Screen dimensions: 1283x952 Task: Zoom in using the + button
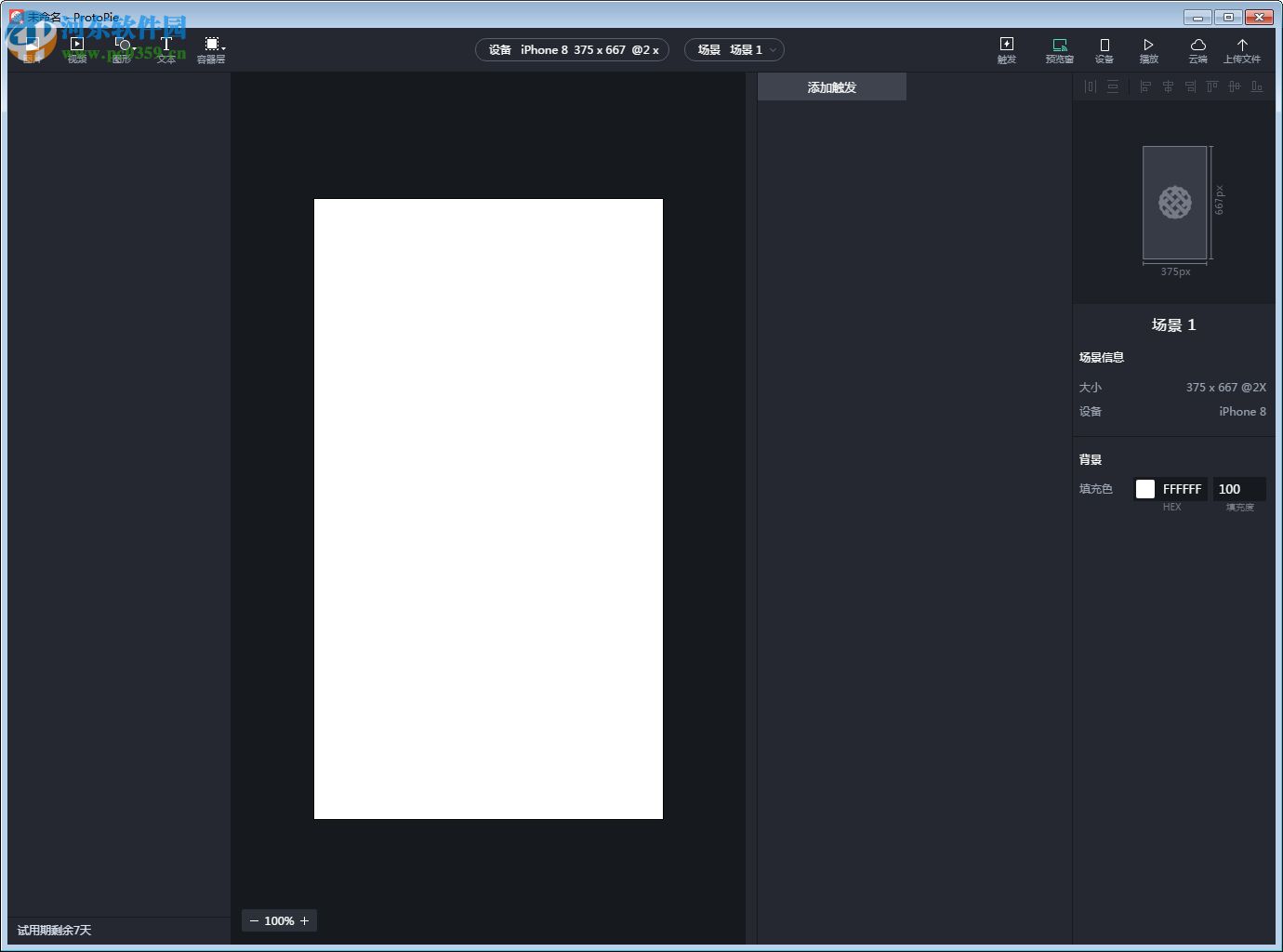coord(304,920)
